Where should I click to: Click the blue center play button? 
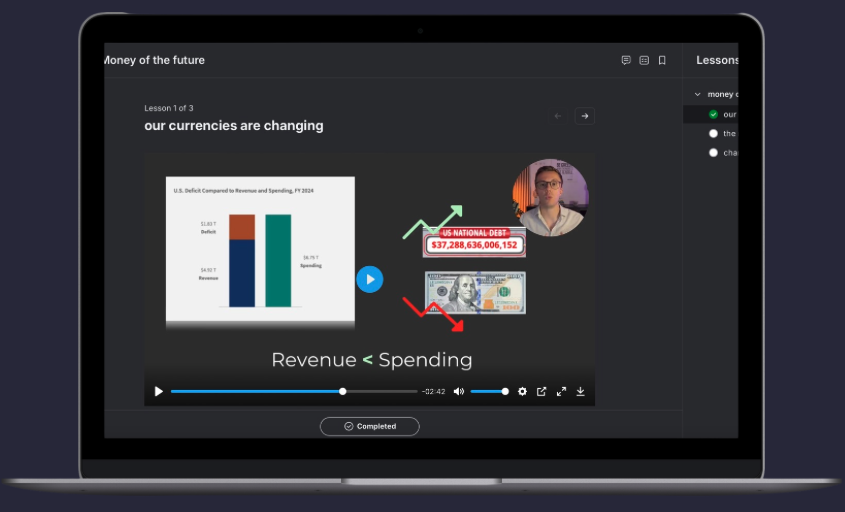pos(370,279)
